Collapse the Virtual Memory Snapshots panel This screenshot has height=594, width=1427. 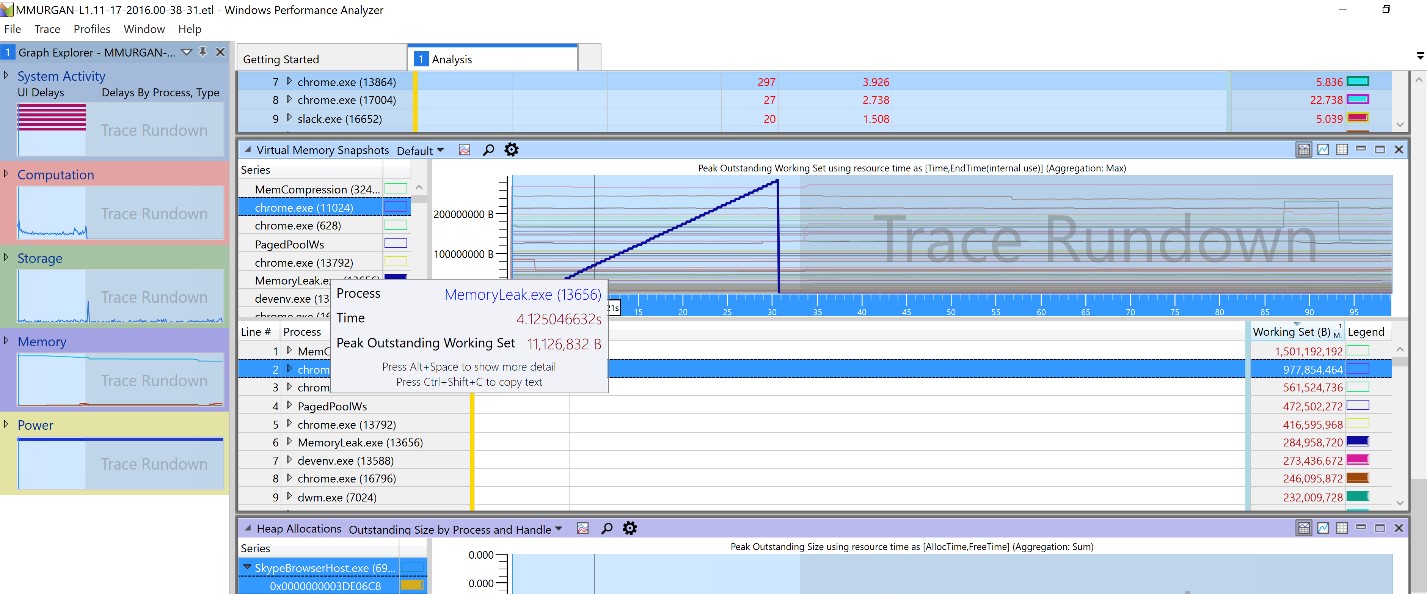(246, 150)
